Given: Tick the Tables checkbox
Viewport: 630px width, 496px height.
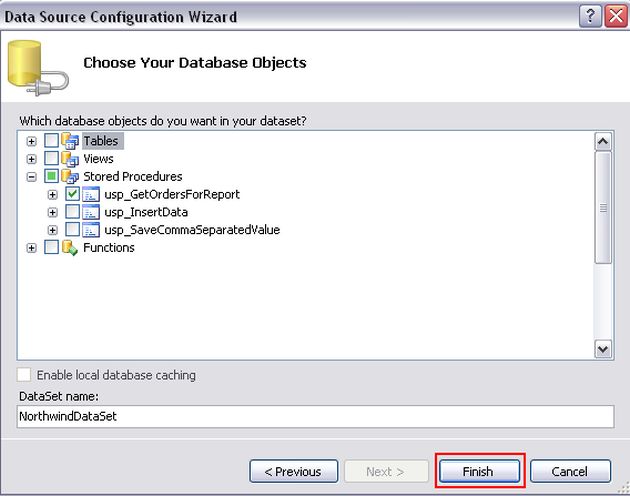Looking at the screenshot, I should tap(52, 141).
